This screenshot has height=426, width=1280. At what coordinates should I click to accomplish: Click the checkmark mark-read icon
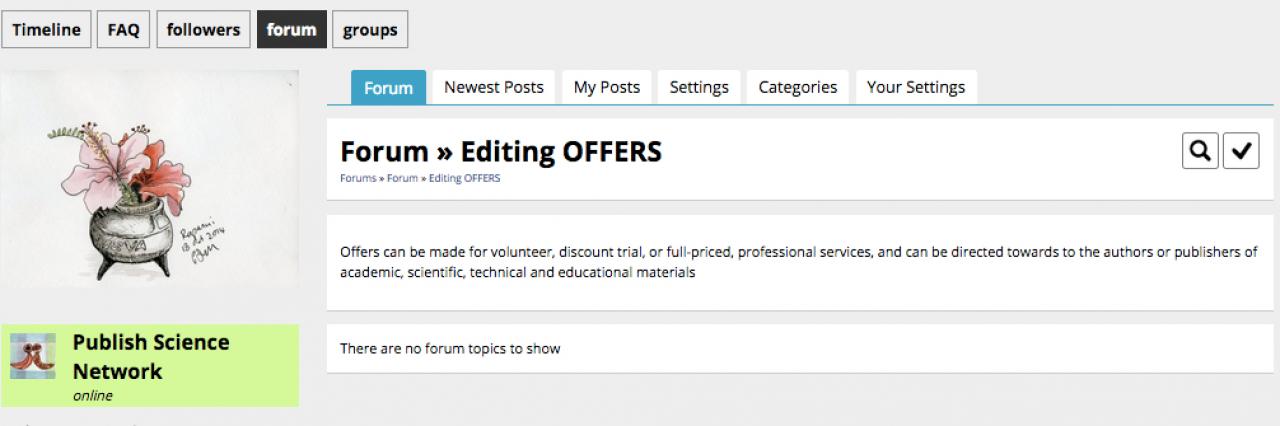[1241, 151]
